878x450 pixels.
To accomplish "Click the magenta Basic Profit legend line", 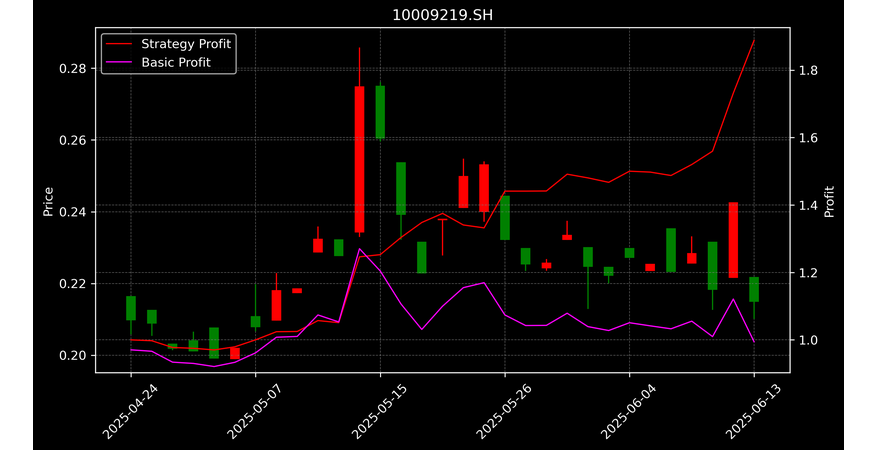I will click(x=119, y=63).
